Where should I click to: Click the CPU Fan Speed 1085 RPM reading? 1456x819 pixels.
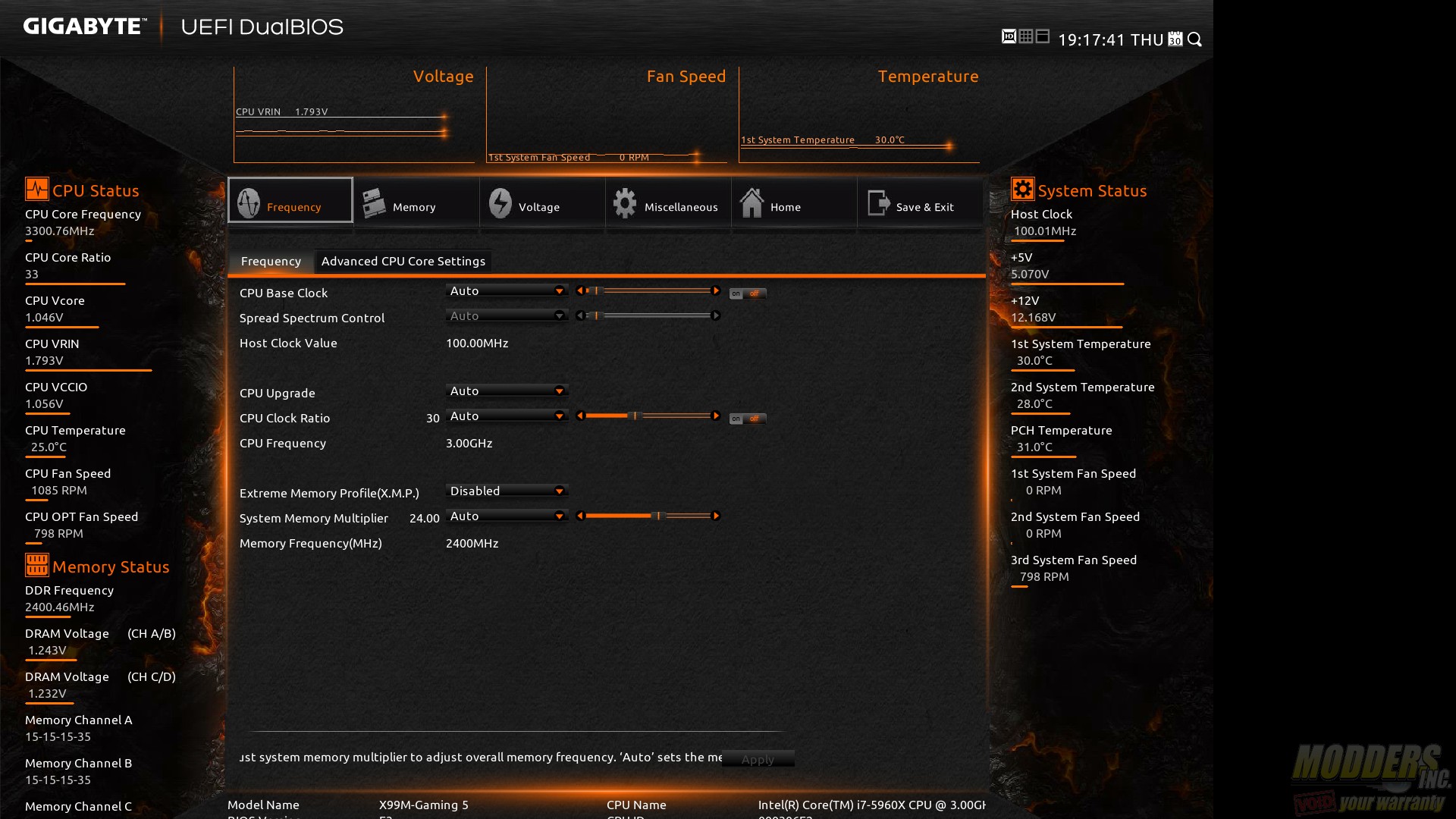(x=59, y=490)
